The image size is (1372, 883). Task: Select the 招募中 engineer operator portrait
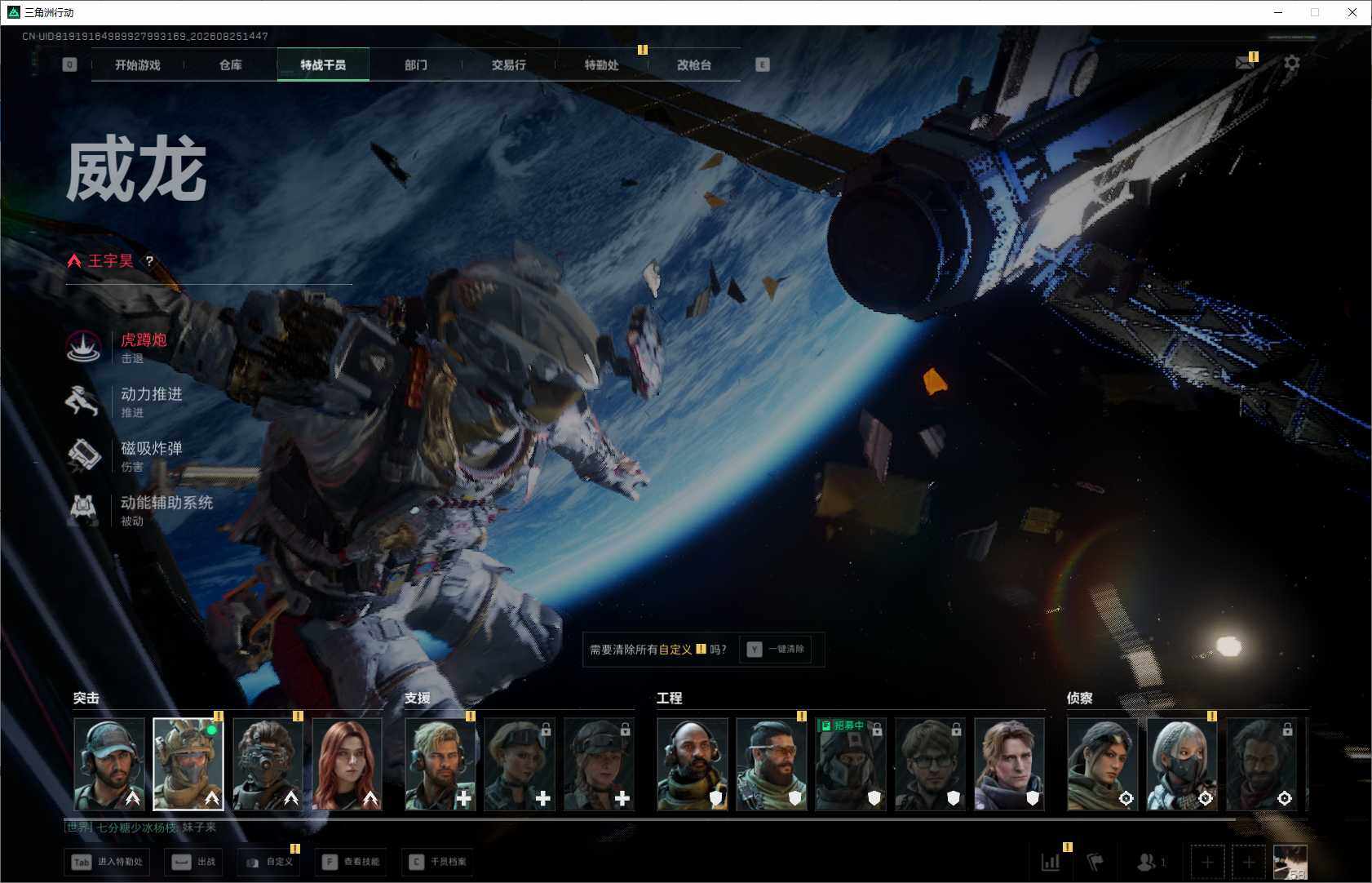click(851, 764)
